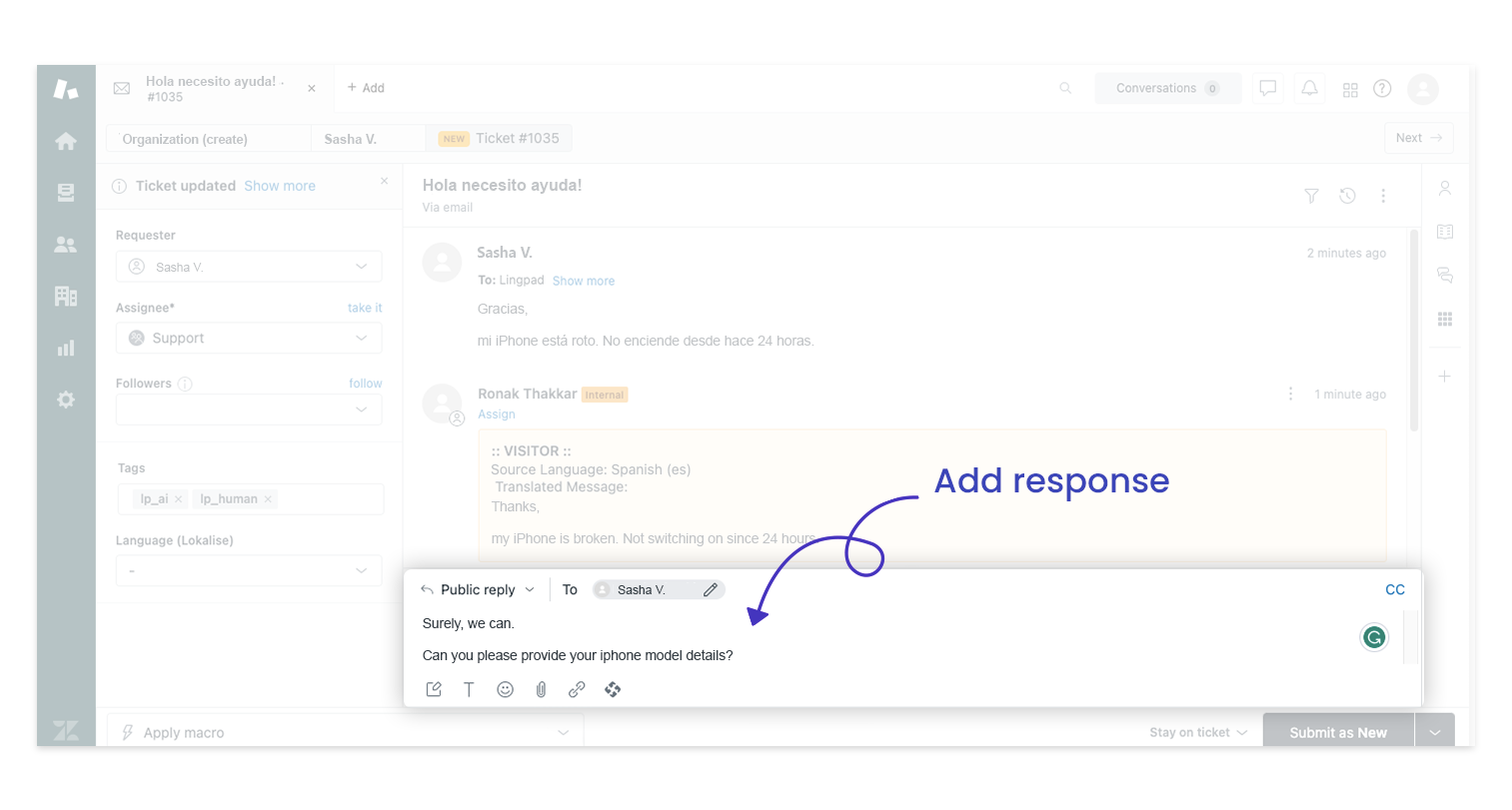This screenshot has width=1512, height=810.
Task: Open the Home dashboard from the sidebar
Action: pos(66,141)
